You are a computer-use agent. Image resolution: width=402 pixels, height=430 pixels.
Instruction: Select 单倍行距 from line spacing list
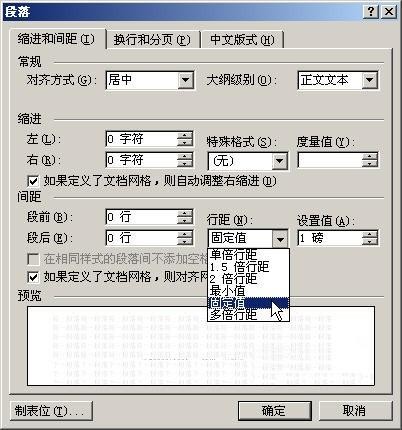pyautogui.click(x=248, y=255)
